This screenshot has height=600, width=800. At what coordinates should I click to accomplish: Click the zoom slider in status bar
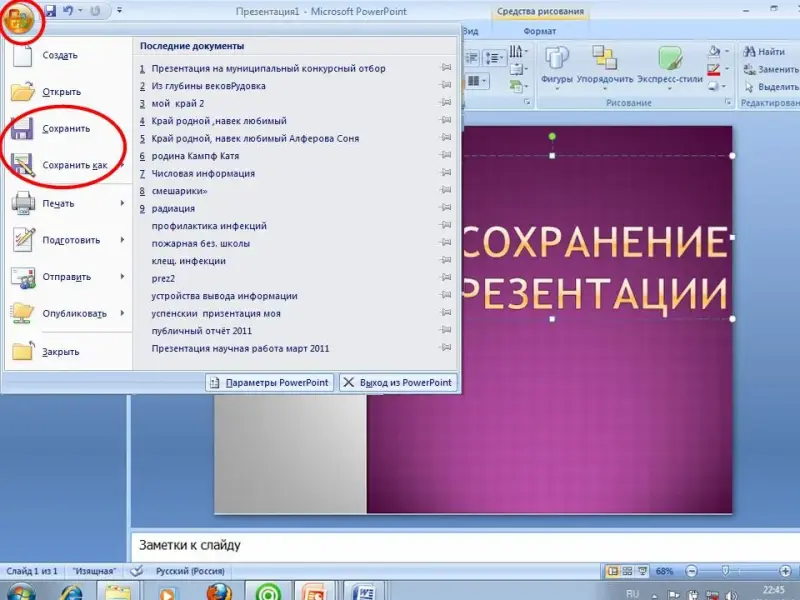pyautogui.click(x=725, y=570)
